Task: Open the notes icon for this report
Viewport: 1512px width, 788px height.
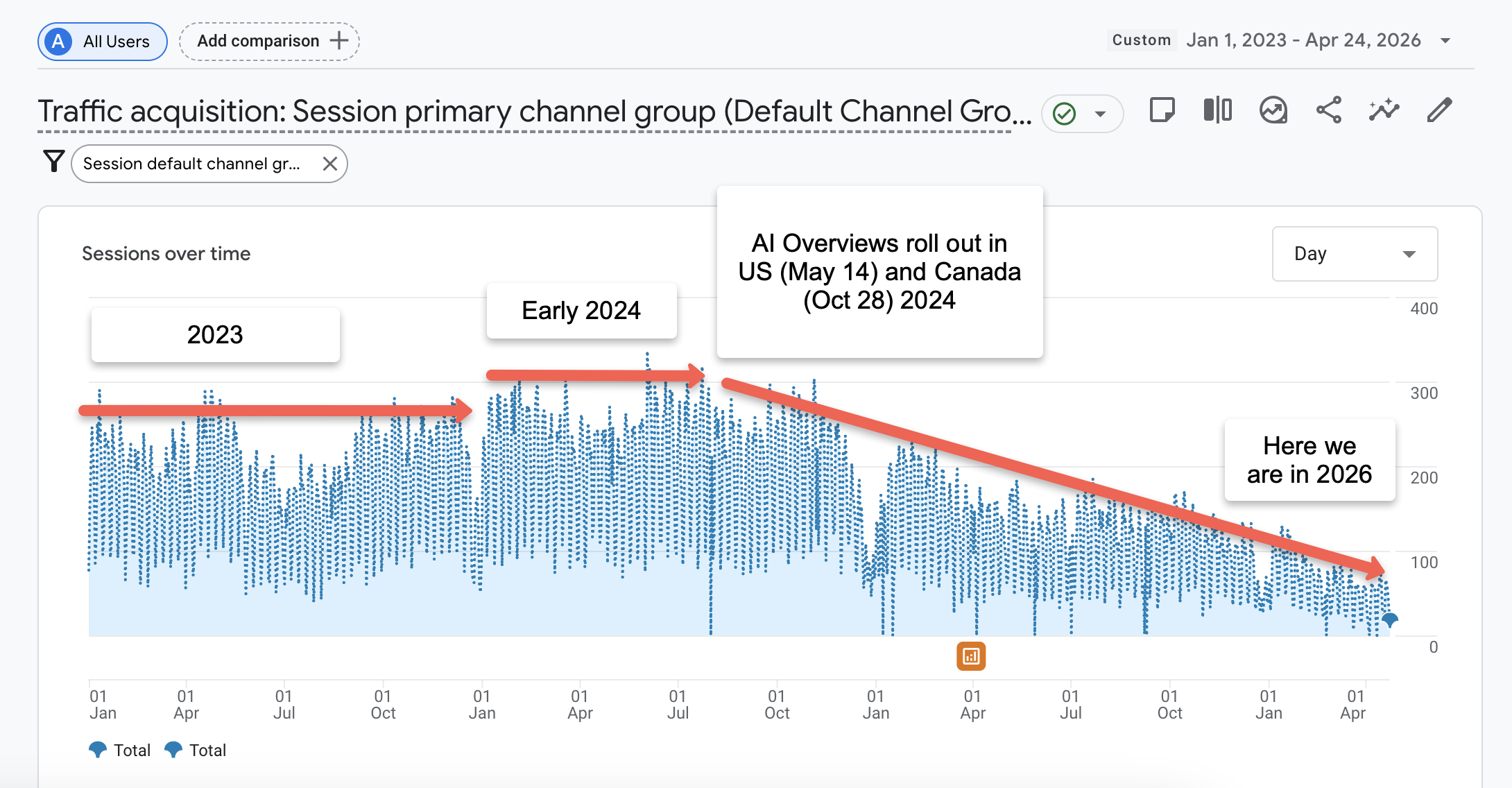Action: point(1162,110)
